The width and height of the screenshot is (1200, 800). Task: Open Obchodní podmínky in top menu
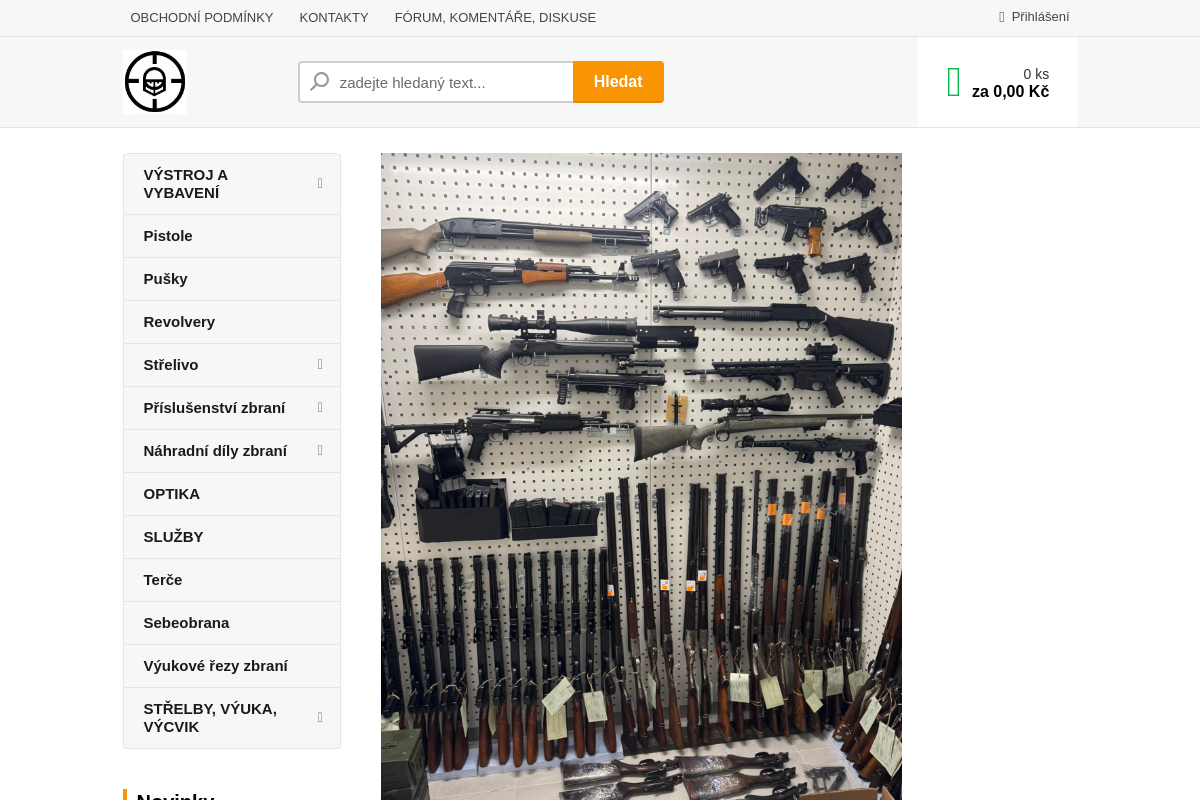coord(202,17)
